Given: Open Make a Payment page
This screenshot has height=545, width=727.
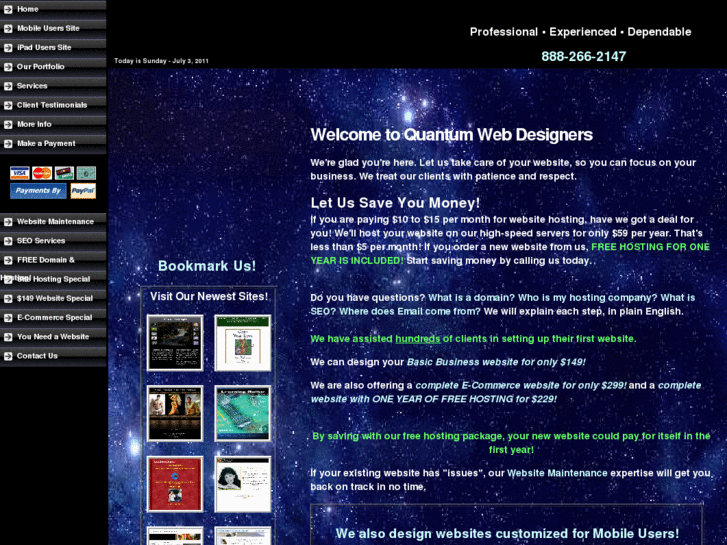Looking at the screenshot, I should pyautogui.click(x=53, y=144).
